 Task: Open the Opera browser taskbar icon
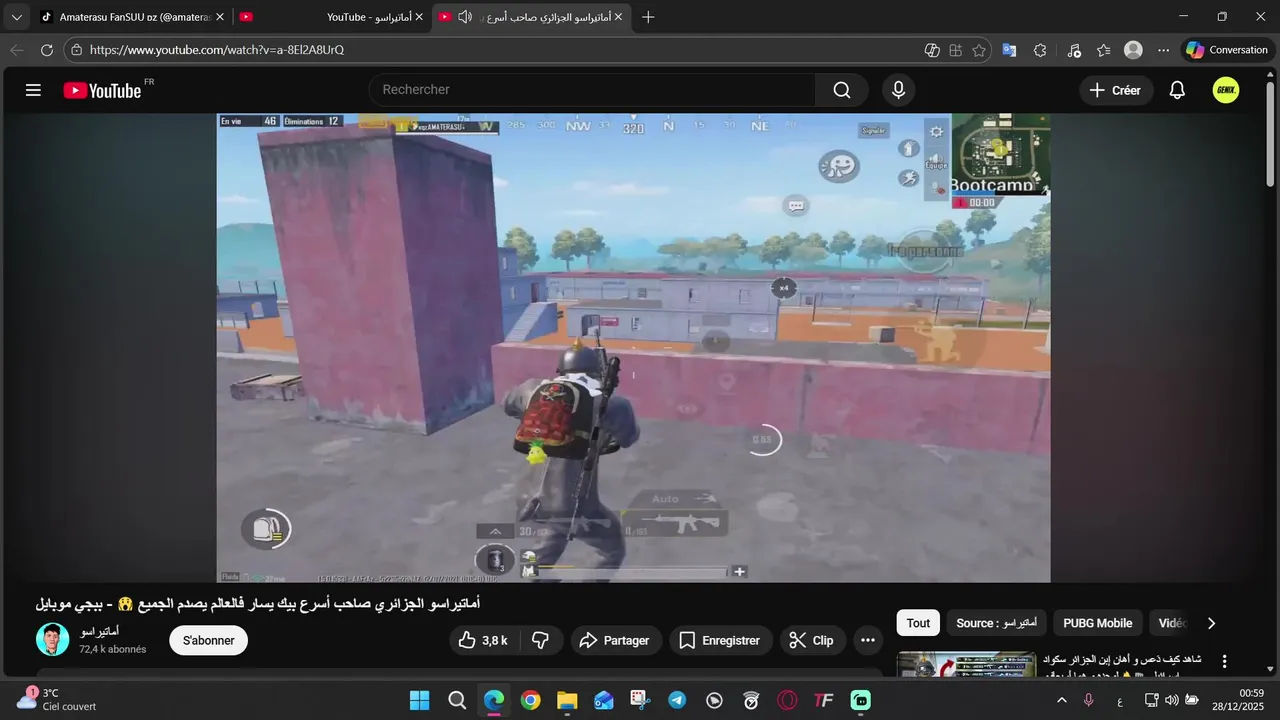pyautogui.click(x=787, y=701)
